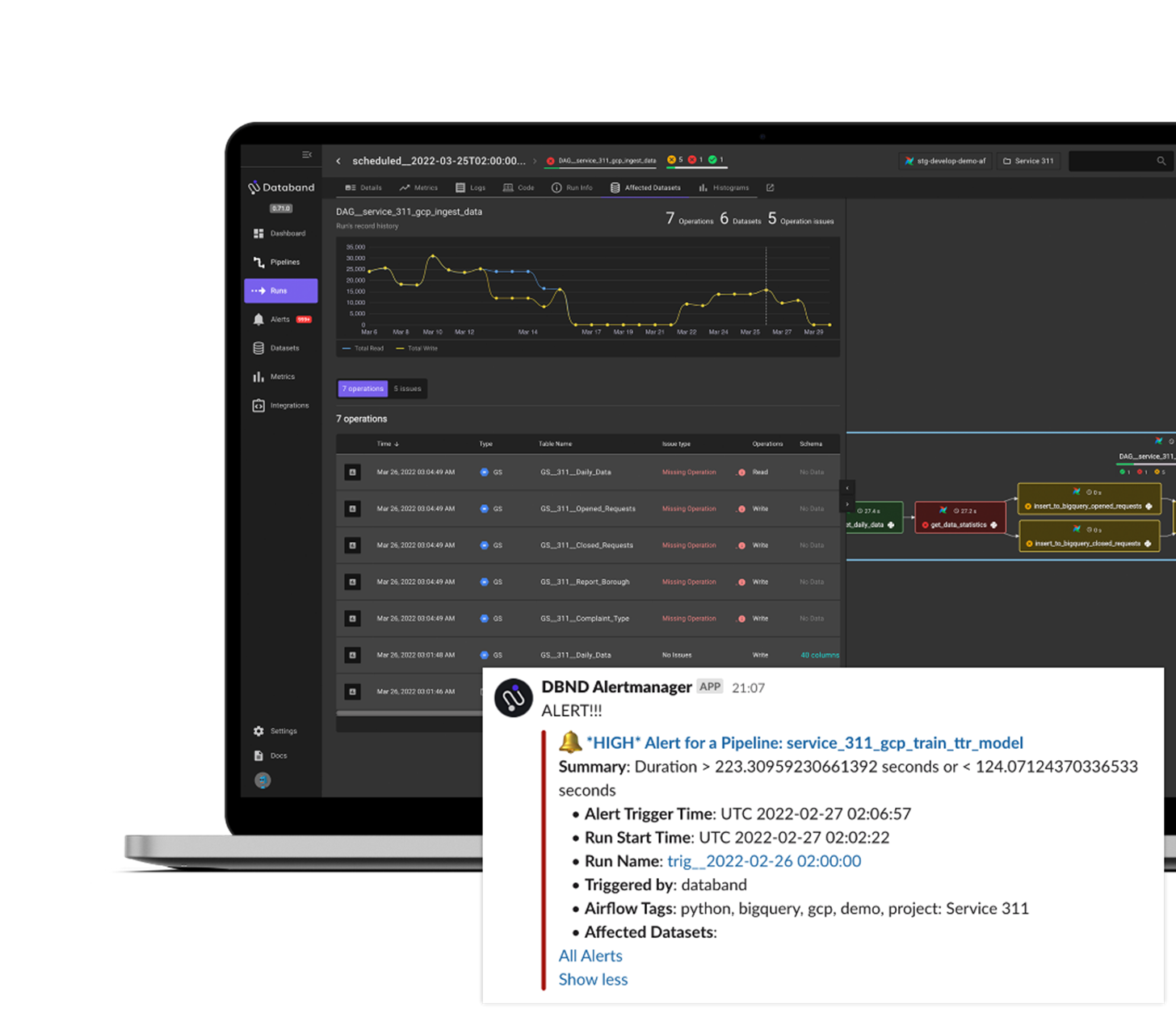Open Metrics in the sidebar

pos(275,376)
